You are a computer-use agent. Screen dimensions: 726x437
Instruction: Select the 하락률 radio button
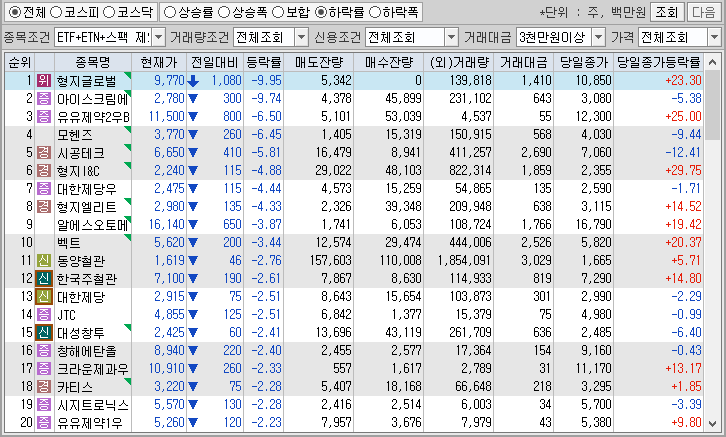pyautogui.click(x=320, y=12)
